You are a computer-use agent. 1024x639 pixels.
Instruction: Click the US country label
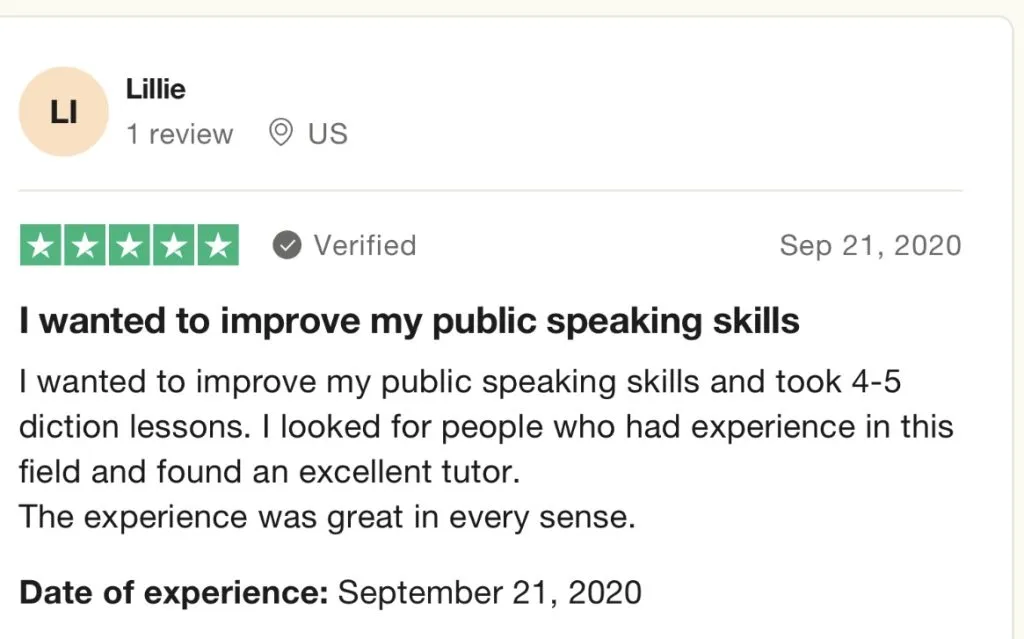[327, 134]
